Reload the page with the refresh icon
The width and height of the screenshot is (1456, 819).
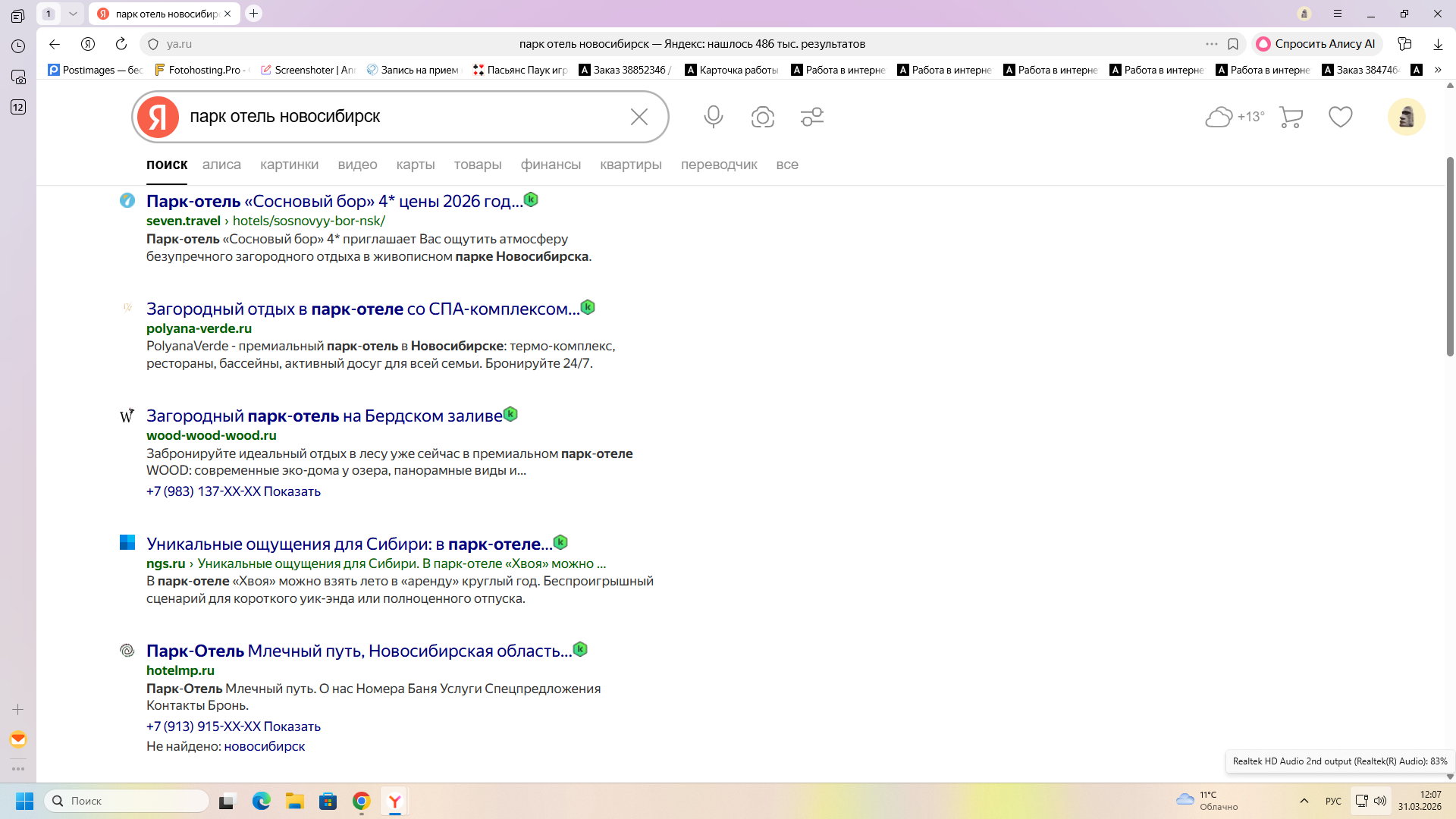(121, 44)
